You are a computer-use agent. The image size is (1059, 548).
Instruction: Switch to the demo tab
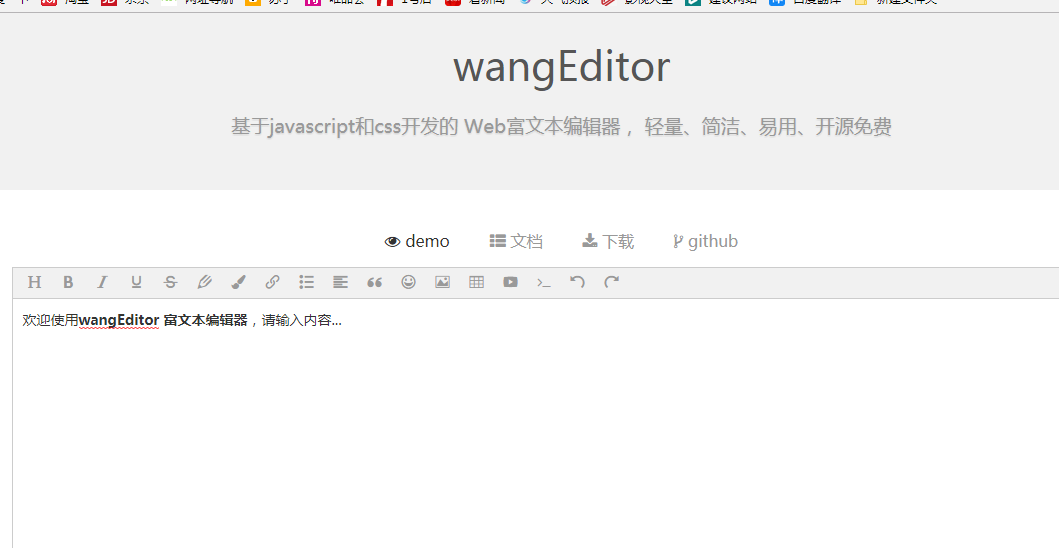click(417, 241)
